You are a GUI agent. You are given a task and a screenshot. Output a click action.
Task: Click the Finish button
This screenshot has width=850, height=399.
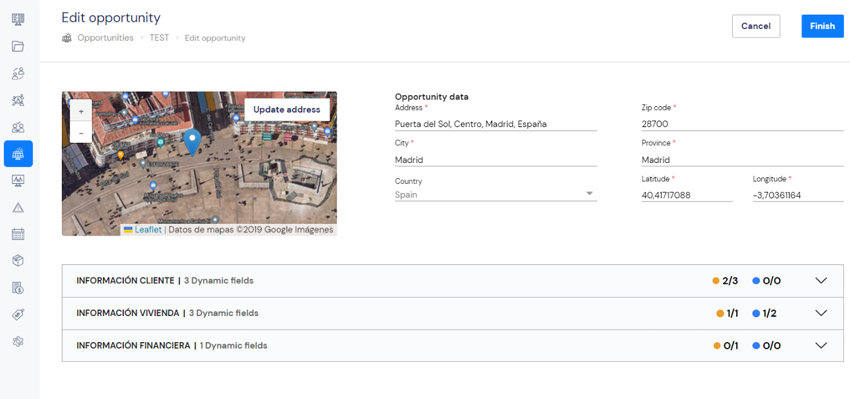[x=822, y=26]
